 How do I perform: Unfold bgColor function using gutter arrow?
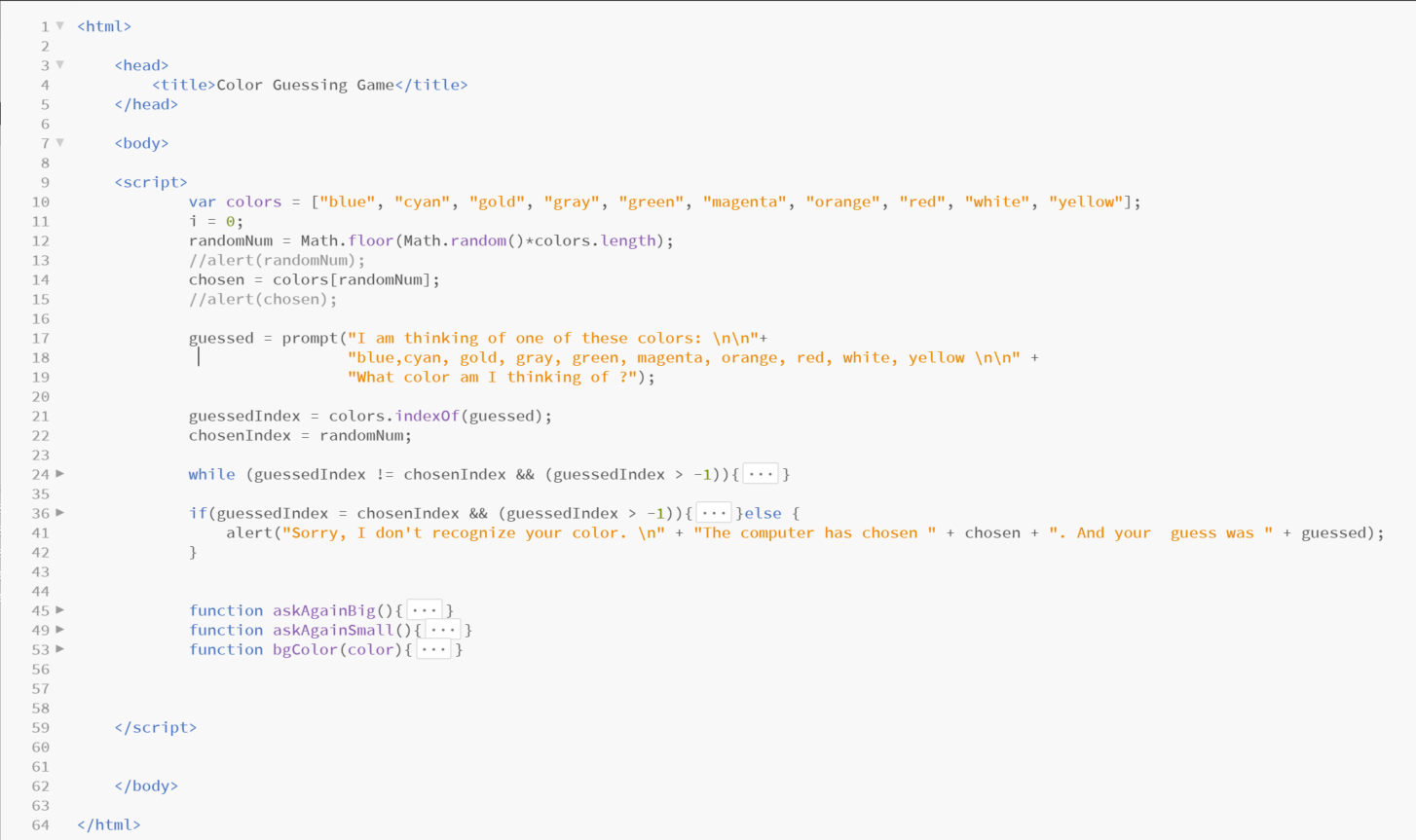tap(60, 649)
